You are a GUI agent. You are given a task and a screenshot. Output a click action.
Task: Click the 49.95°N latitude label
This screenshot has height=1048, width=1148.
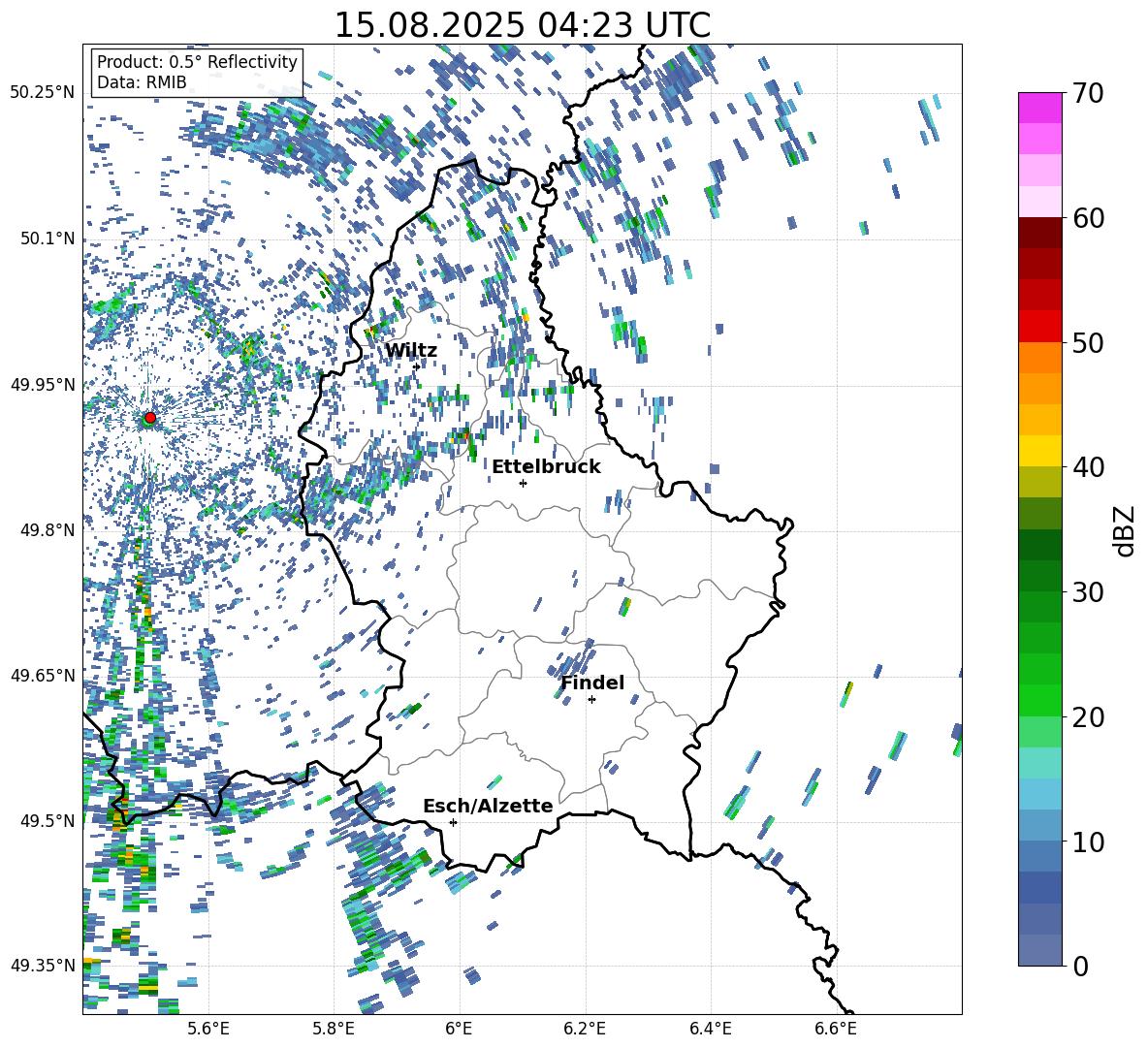(43, 384)
